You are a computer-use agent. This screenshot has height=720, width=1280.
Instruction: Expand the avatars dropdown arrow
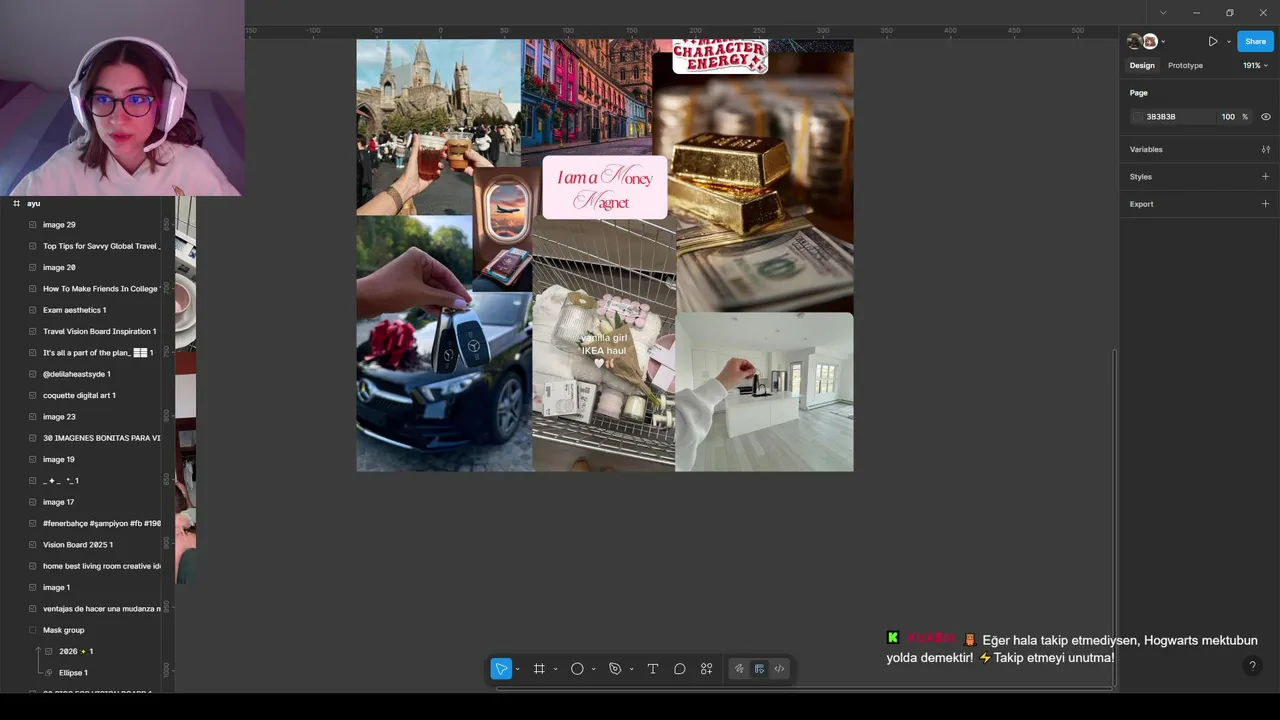tap(1163, 42)
